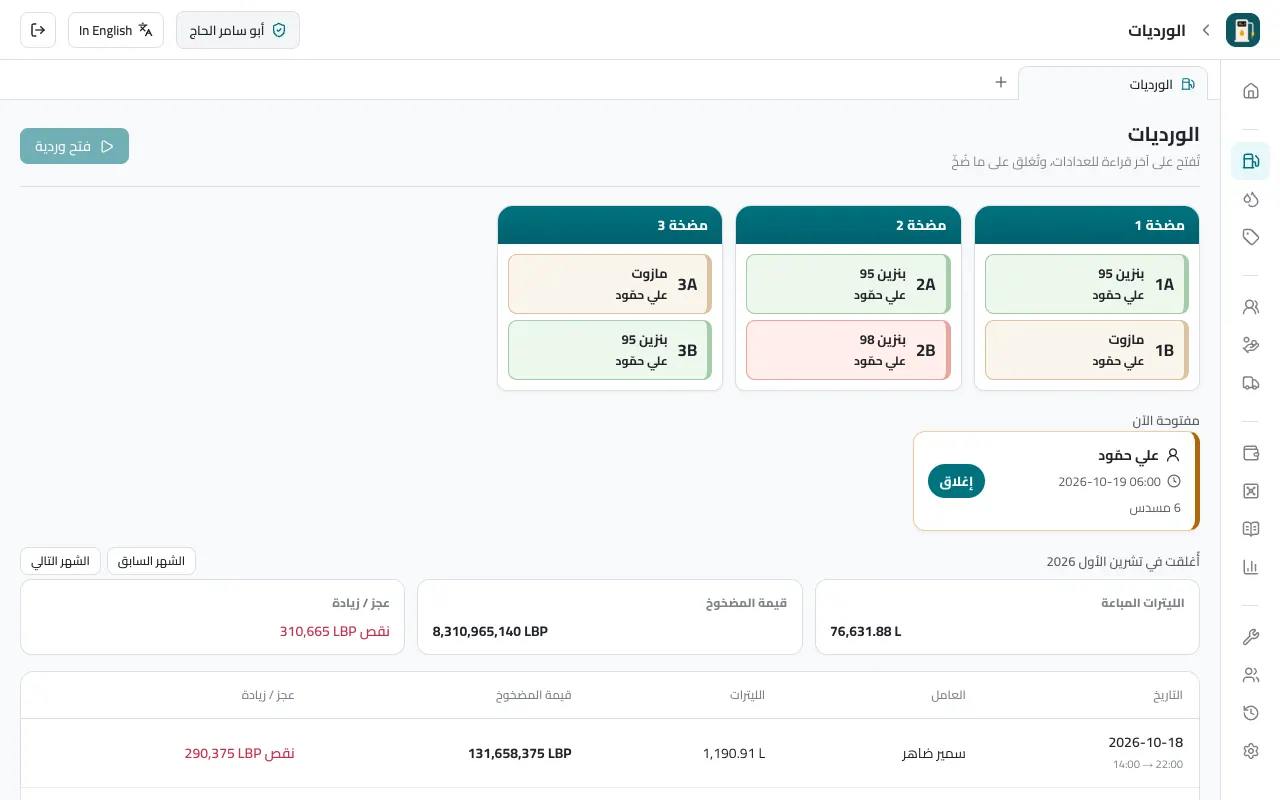Click worker name سمير ضاهر in table
Image resolution: width=1280 pixels, height=800 pixels.
[934, 753]
